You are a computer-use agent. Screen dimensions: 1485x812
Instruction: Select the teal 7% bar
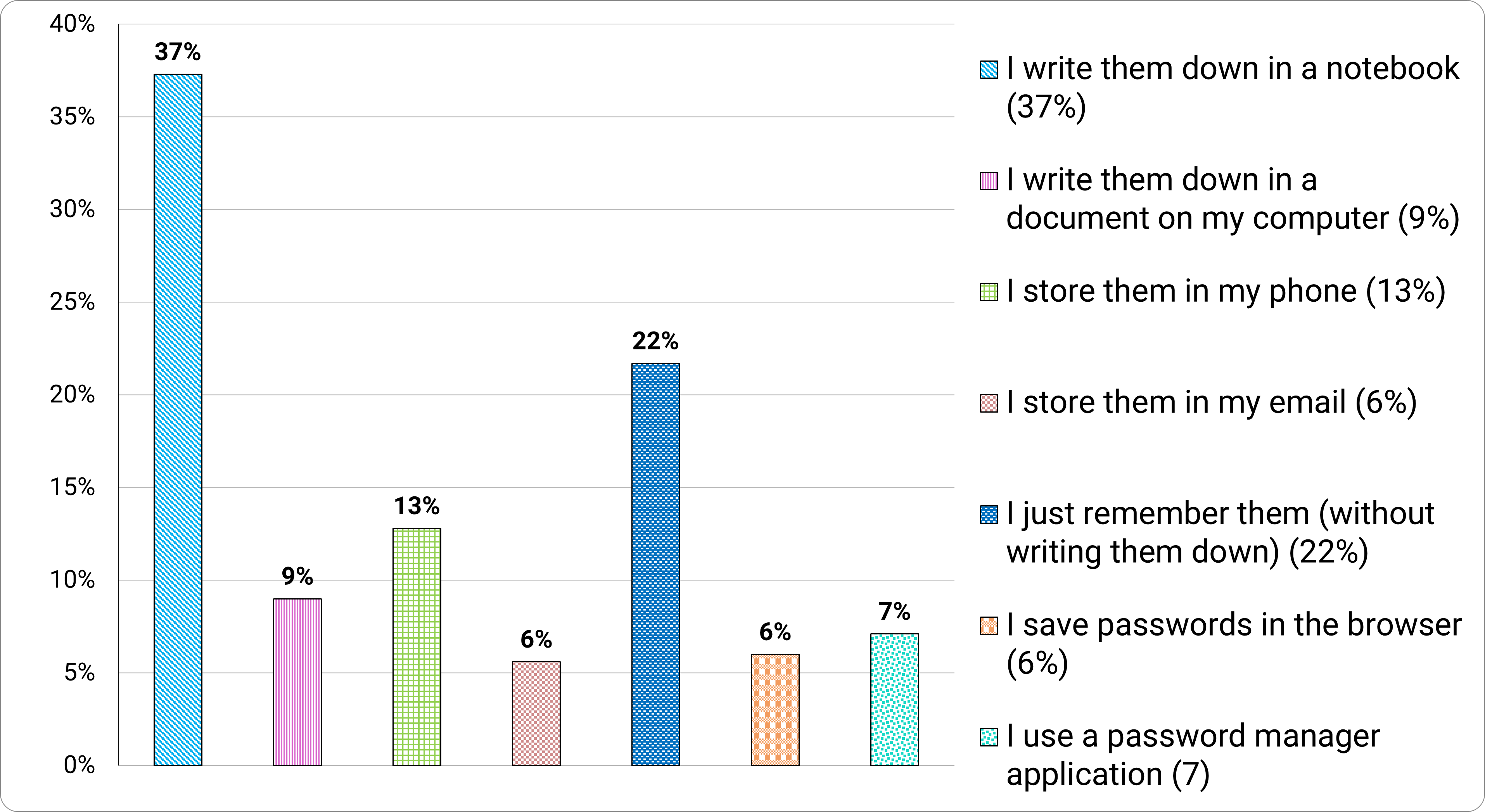click(894, 700)
